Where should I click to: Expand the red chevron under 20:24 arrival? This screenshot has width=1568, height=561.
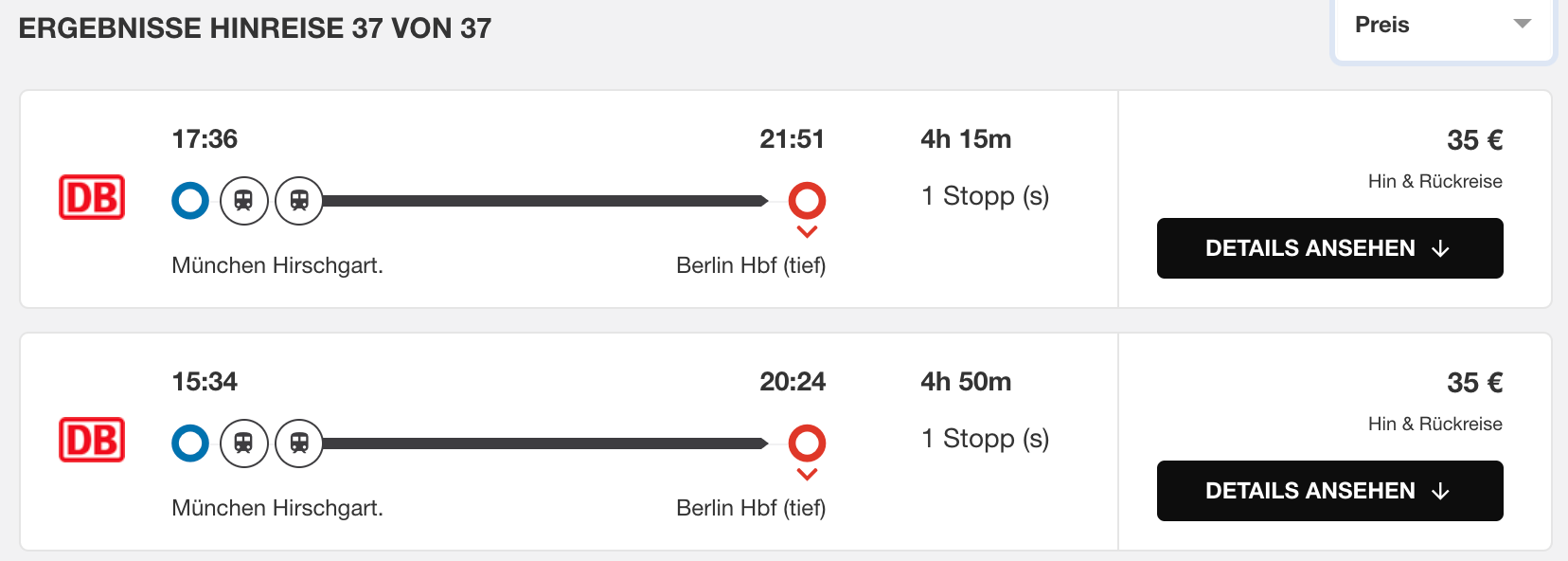tap(807, 474)
